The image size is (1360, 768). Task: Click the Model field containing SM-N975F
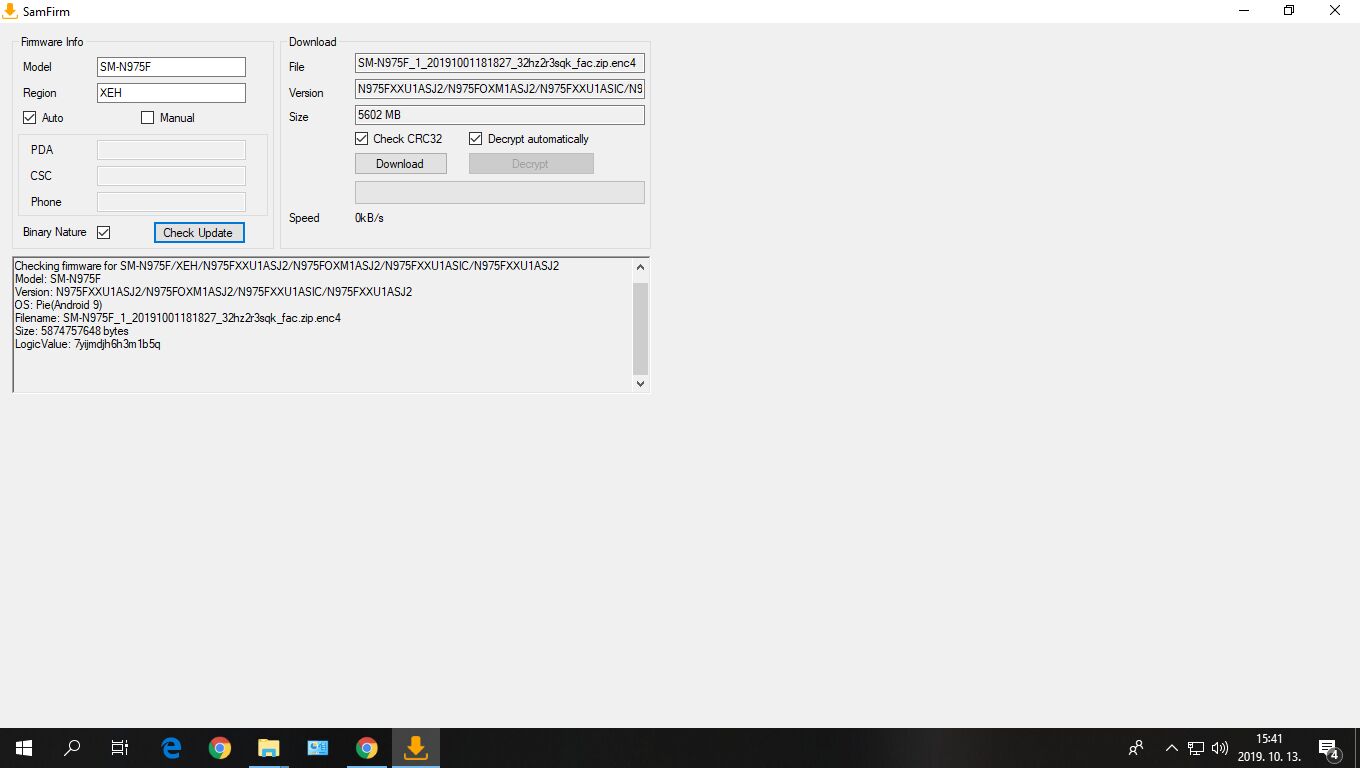pyautogui.click(x=171, y=67)
